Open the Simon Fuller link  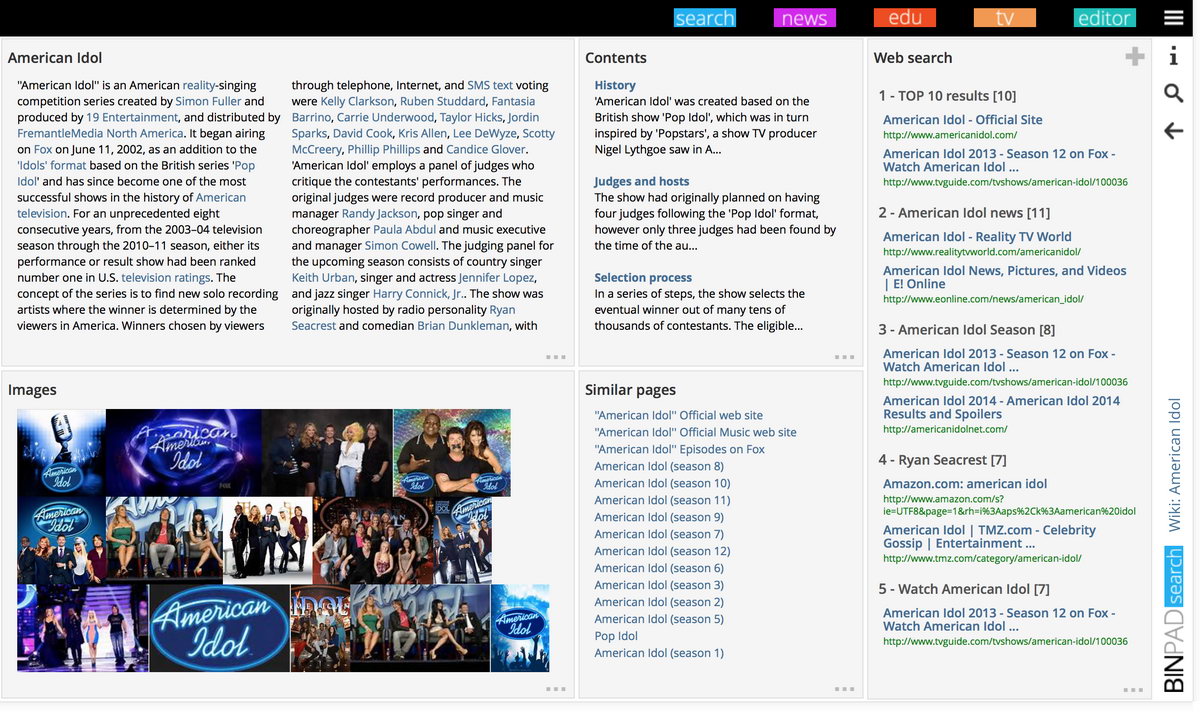click(x=208, y=101)
